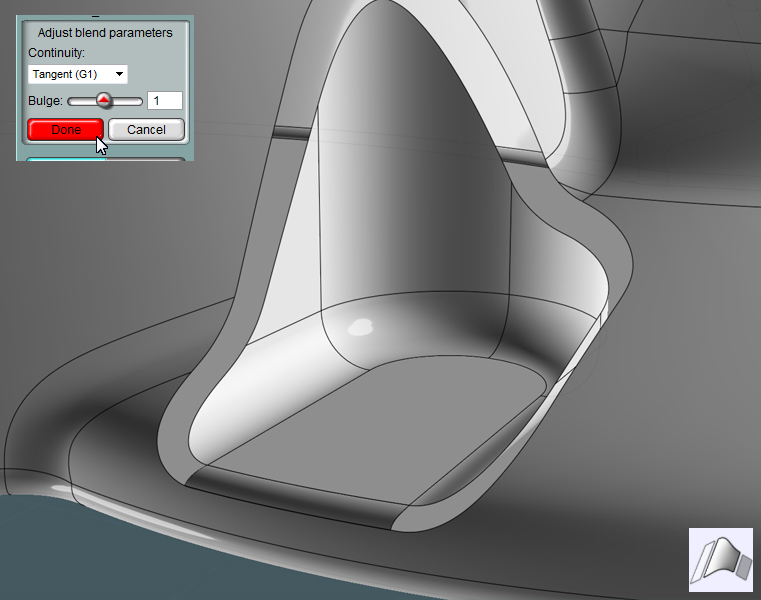Image resolution: width=761 pixels, height=600 pixels.
Task: Confirm the blend with the Done button
Action: [x=66, y=130]
